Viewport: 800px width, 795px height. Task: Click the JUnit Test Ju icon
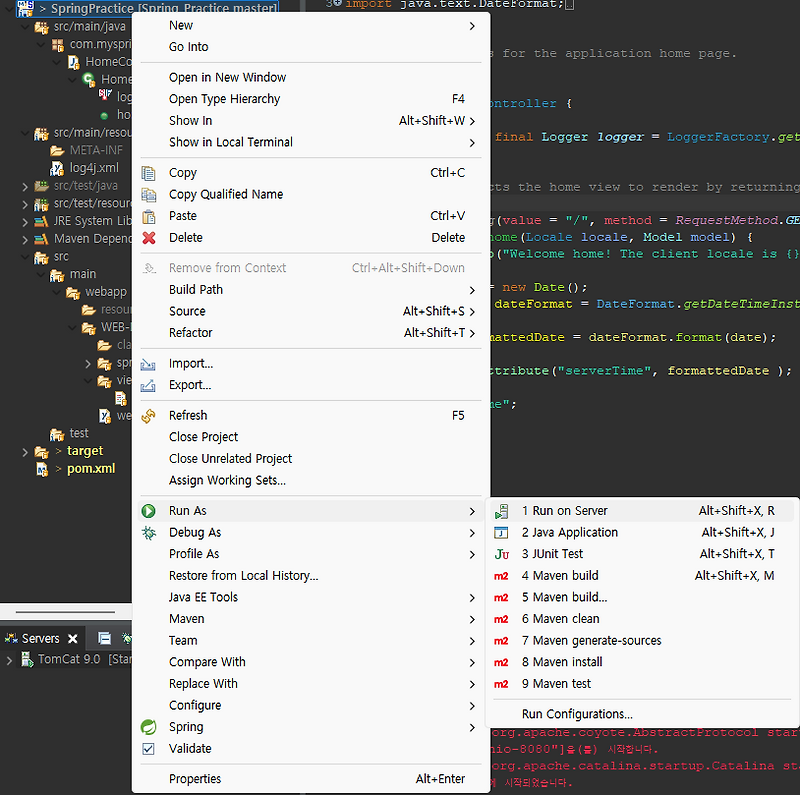pyautogui.click(x=502, y=554)
